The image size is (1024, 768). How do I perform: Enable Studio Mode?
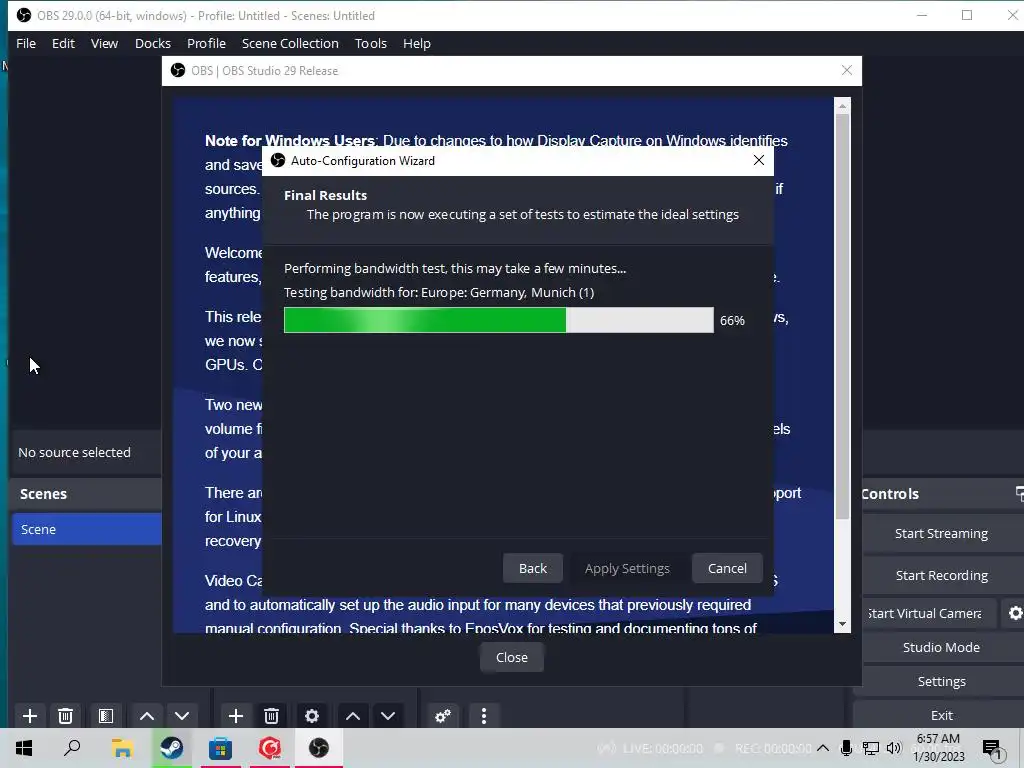click(941, 647)
